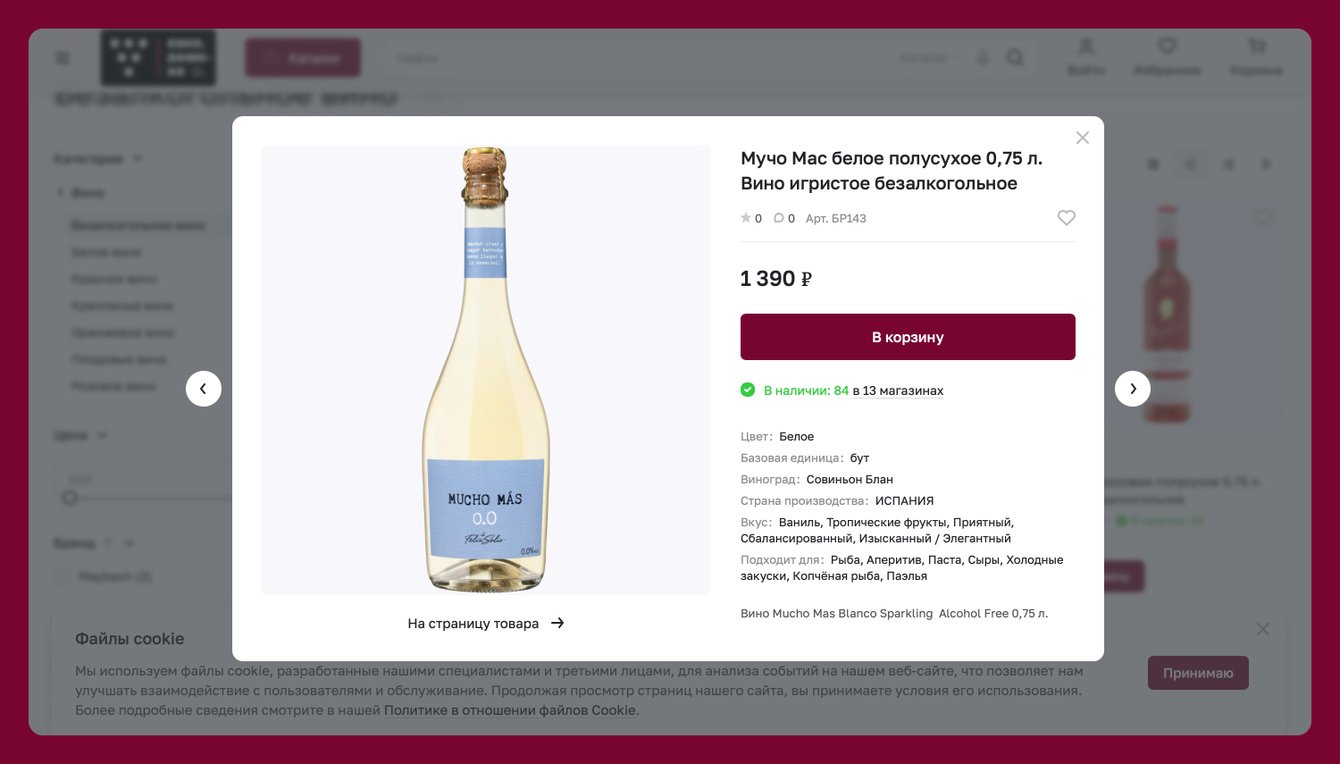Viewport: 1340px width, 764px height.
Task: Click the Mucho Mas bottle image
Action: (x=486, y=370)
